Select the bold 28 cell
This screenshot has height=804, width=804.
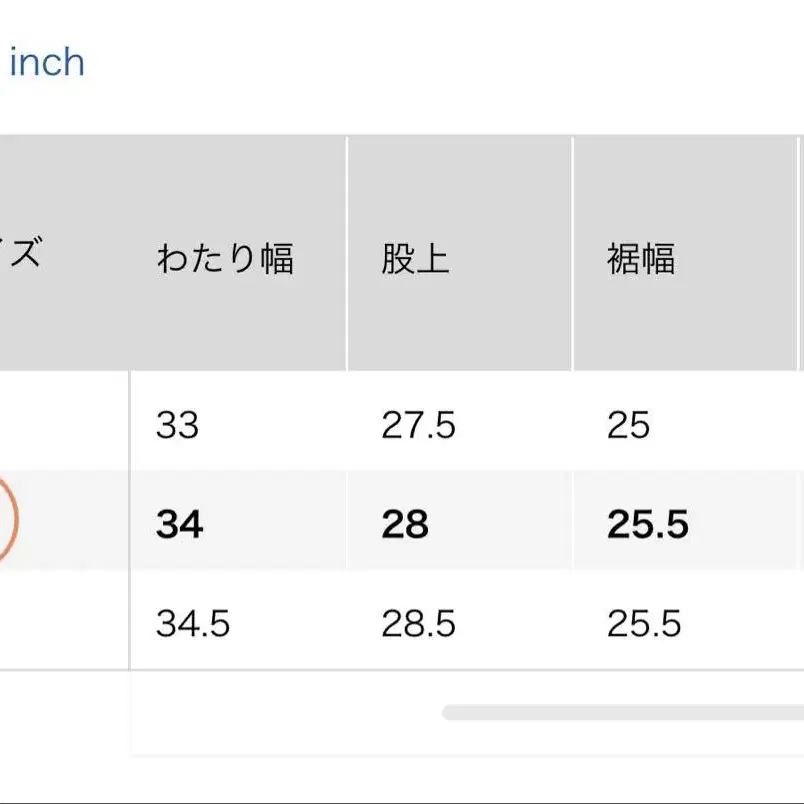click(x=405, y=524)
